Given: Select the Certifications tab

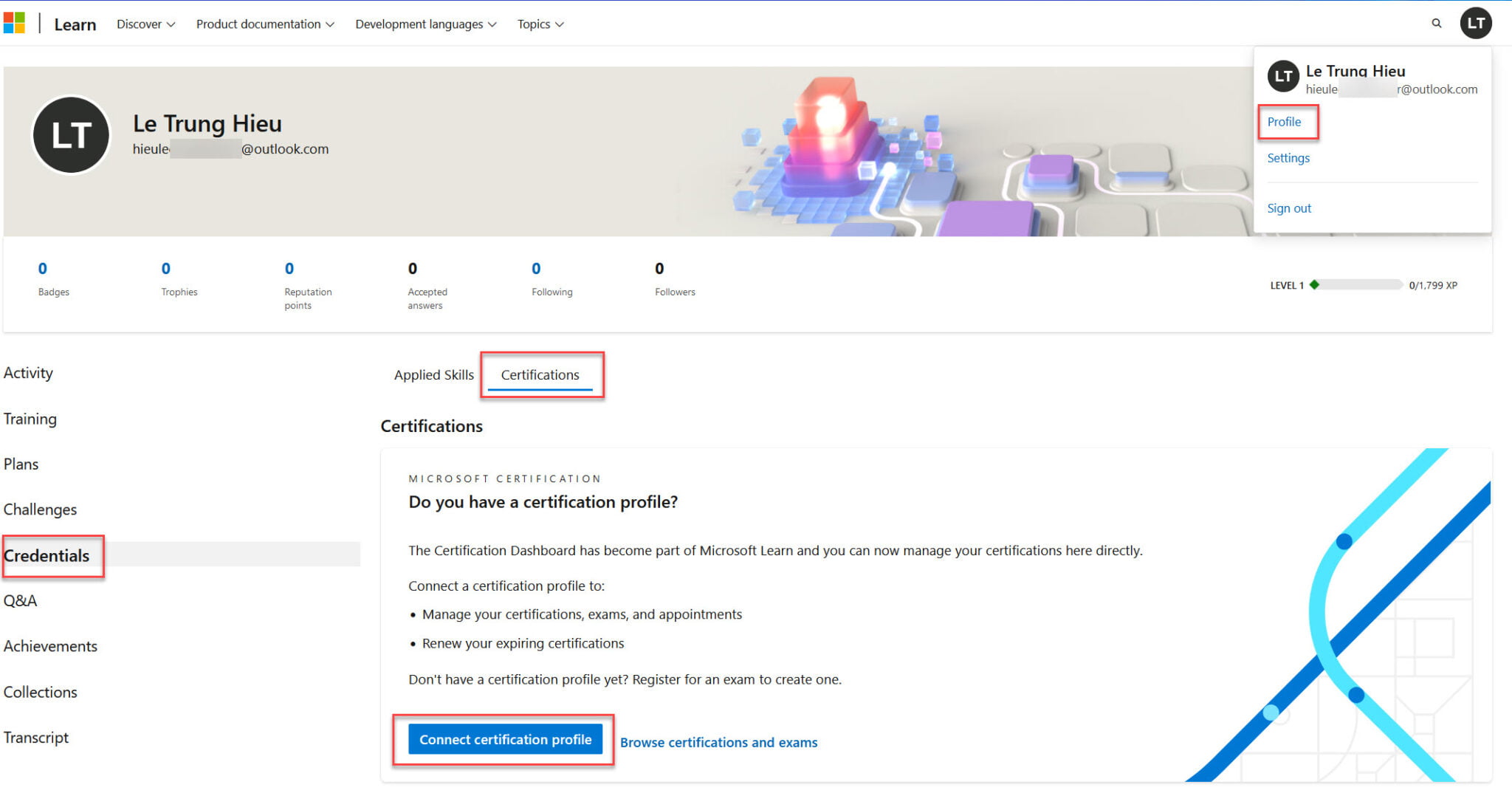Looking at the screenshot, I should tap(540, 374).
